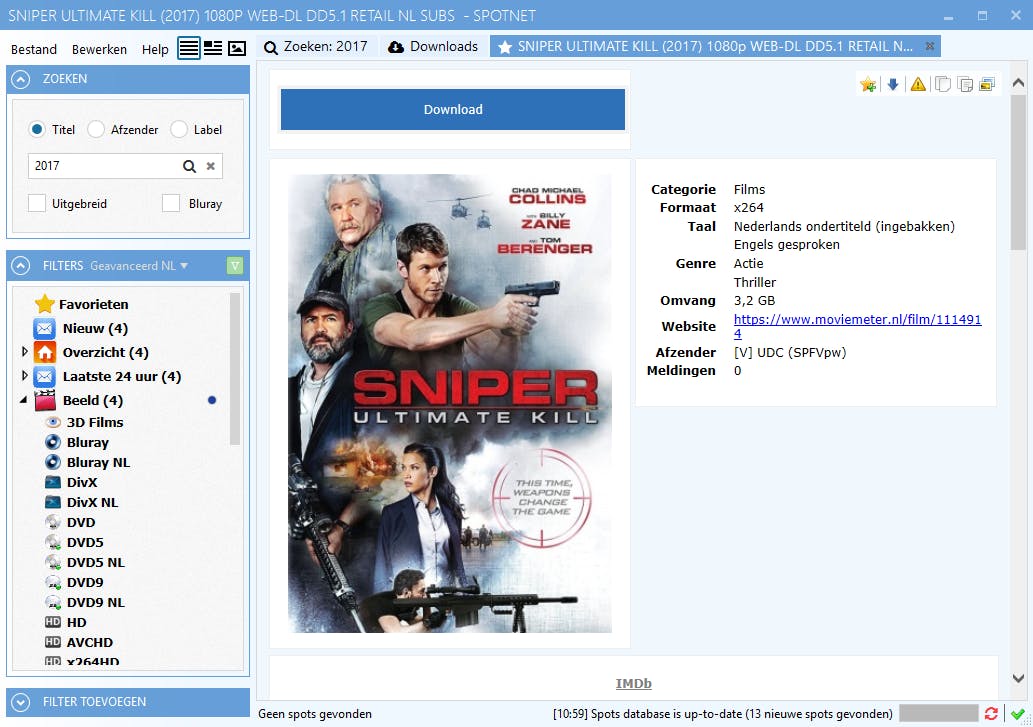This screenshot has width=1033, height=727.
Task: Click the search magnifier in the search field
Action: pos(189,166)
